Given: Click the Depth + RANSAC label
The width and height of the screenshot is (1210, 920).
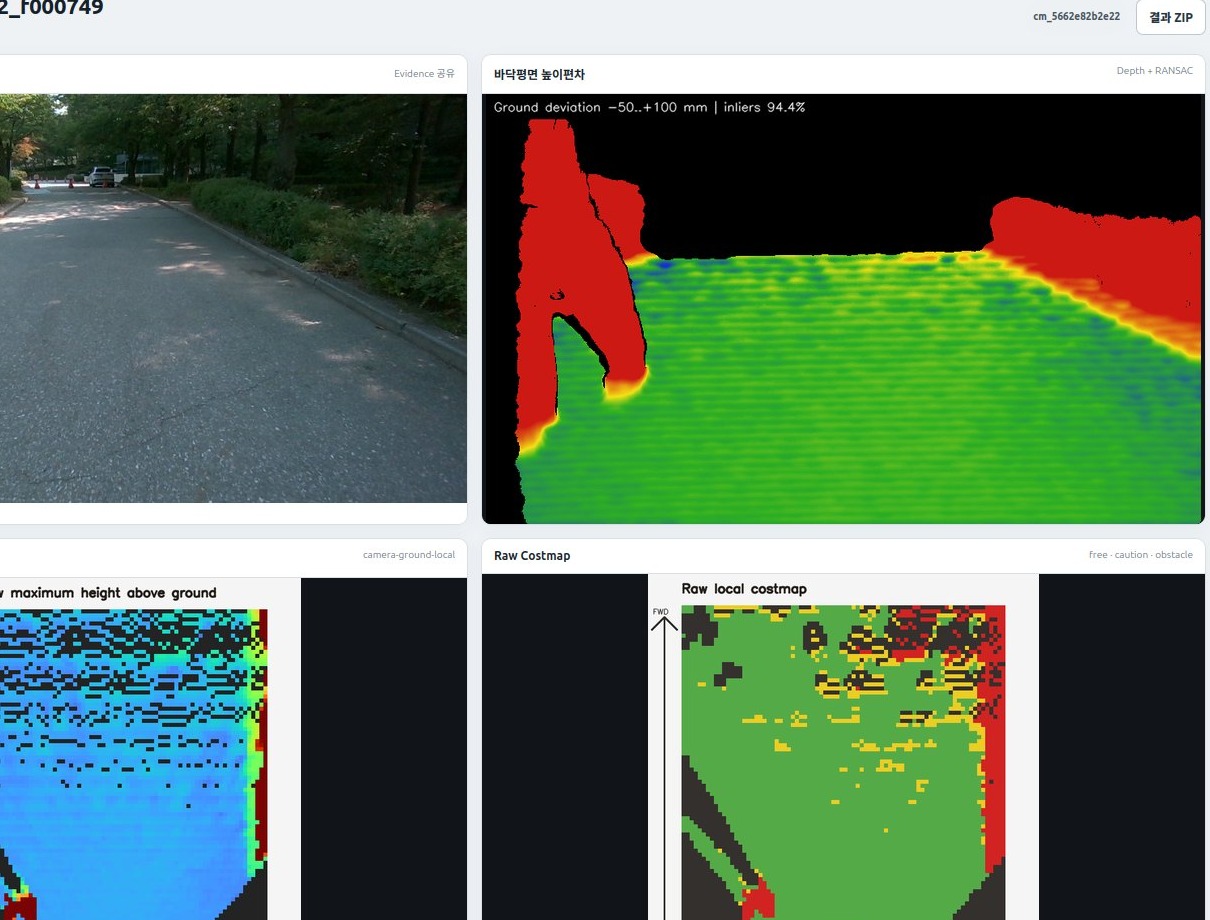Looking at the screenshot, I should pos(1154,71).
